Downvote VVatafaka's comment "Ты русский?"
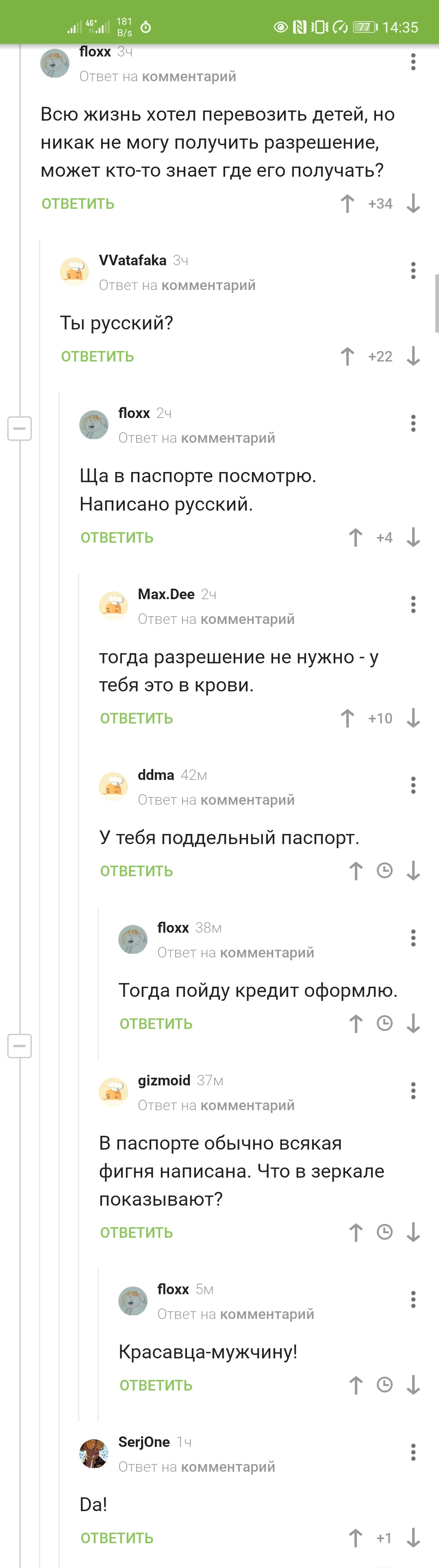 (x=413, y=356)
